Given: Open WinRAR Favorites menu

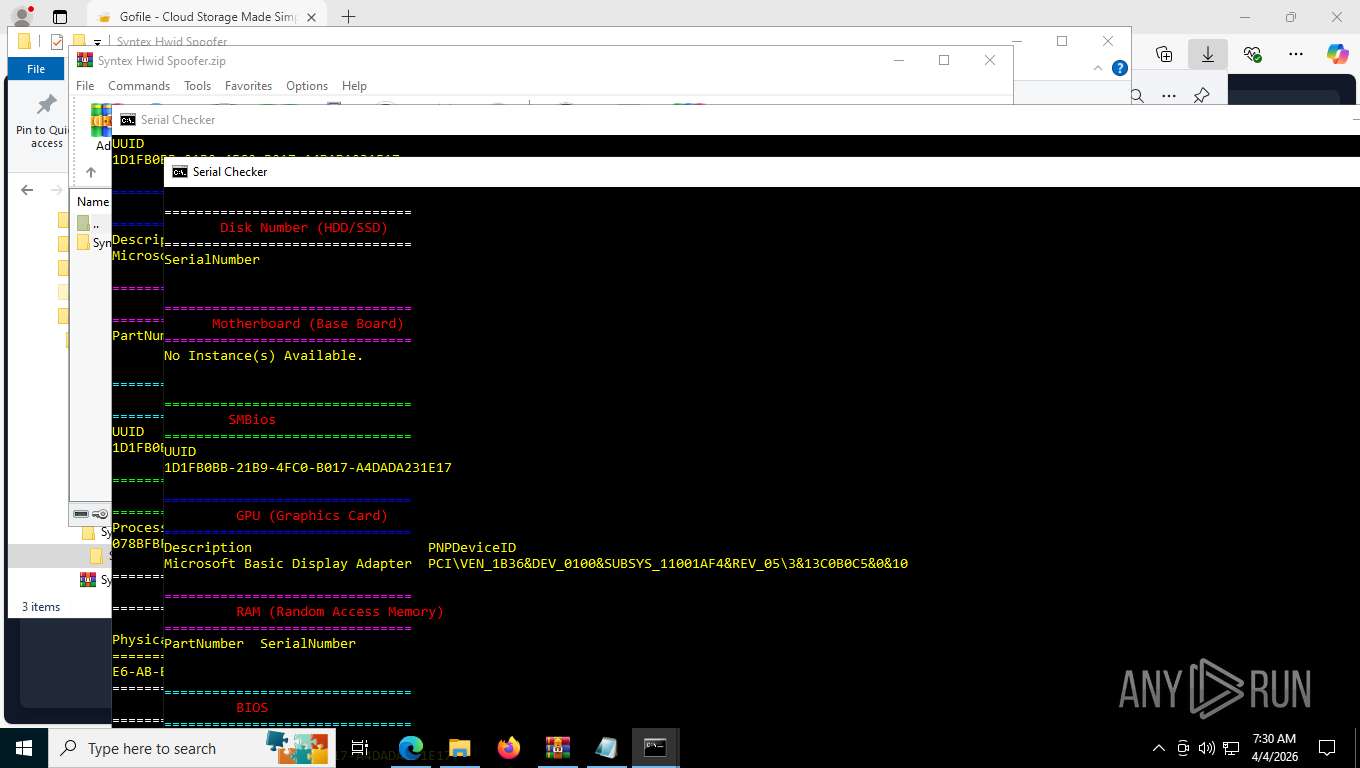Looking at the screenshot, I should coord(248,86).
